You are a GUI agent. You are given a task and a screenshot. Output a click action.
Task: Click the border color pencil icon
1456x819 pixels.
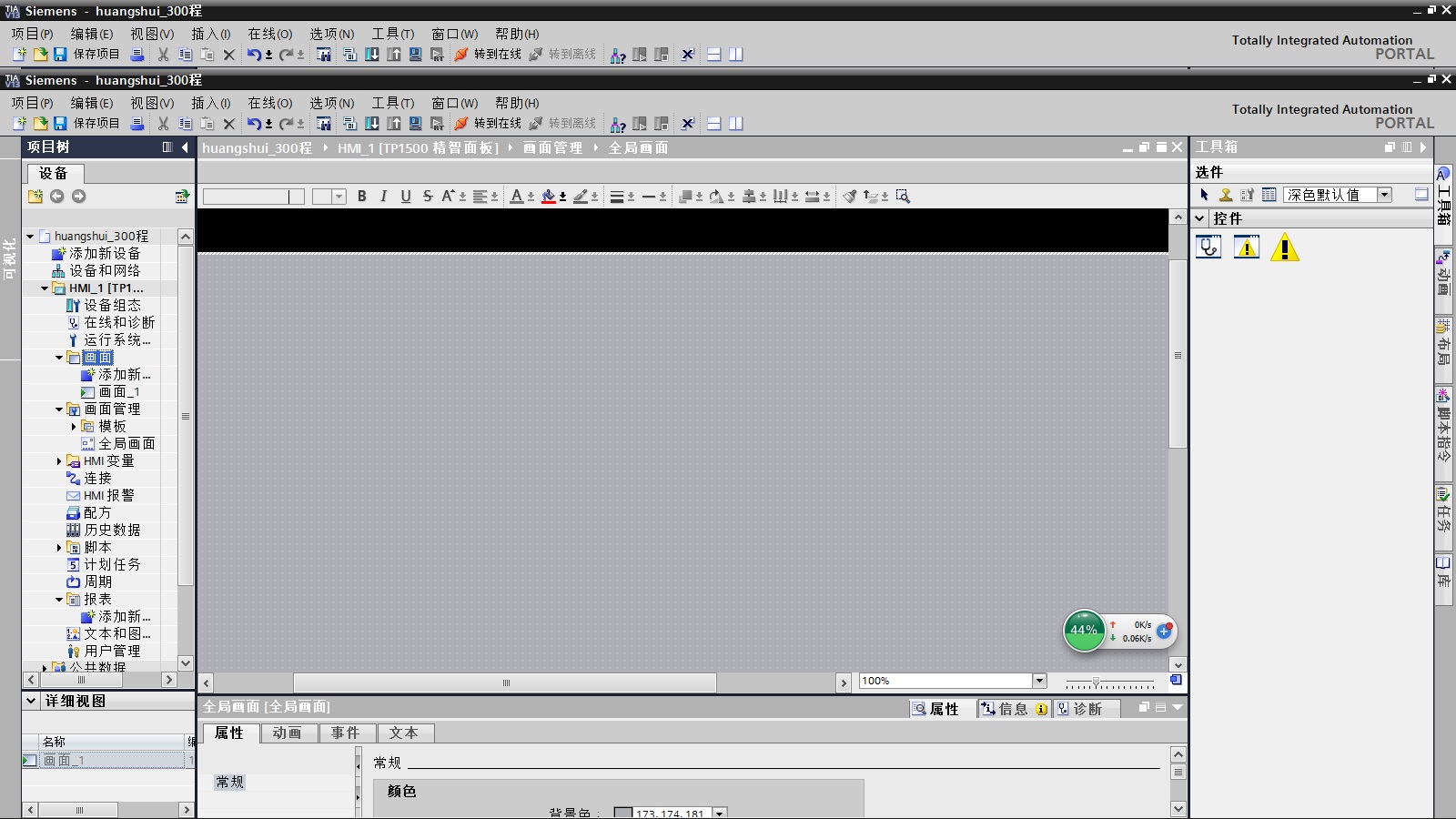click(581, 197)
